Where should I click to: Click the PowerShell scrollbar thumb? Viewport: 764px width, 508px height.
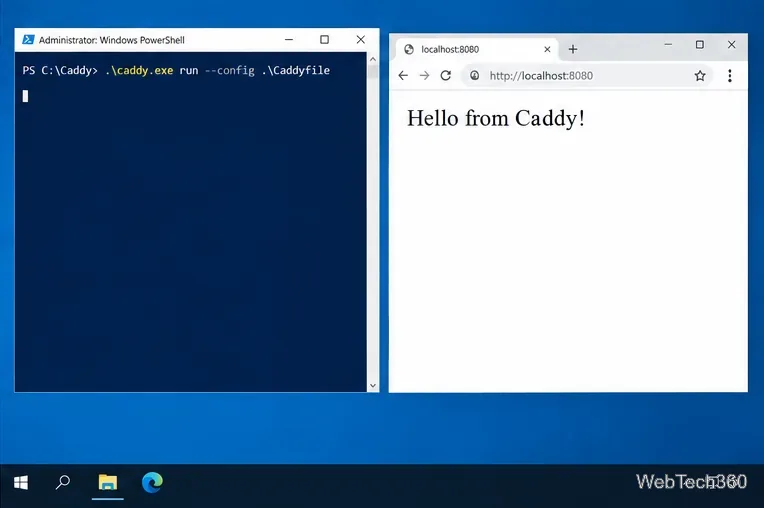pos(373,72)
